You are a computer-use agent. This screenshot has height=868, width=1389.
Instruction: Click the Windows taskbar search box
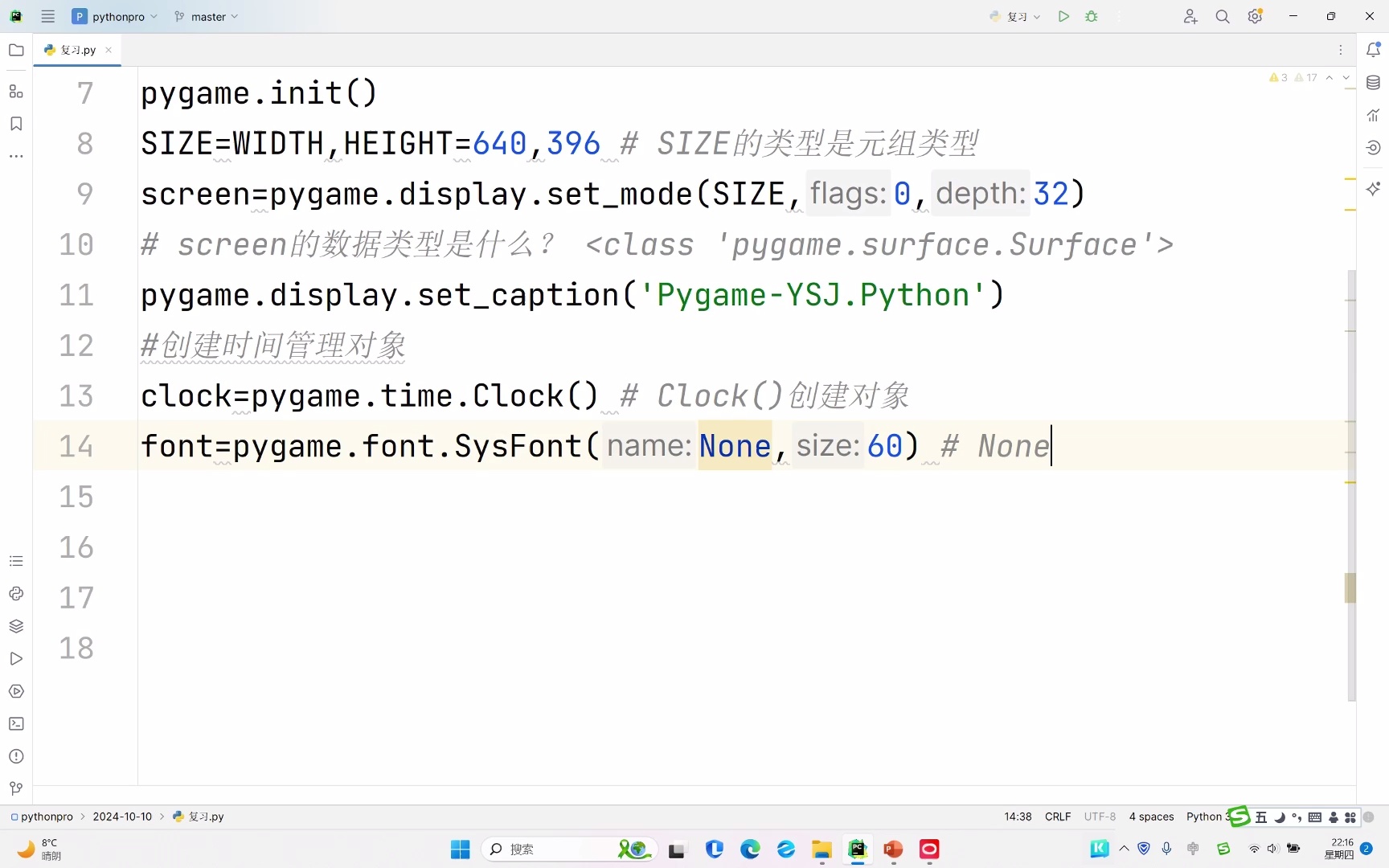(x=555, y=850)
